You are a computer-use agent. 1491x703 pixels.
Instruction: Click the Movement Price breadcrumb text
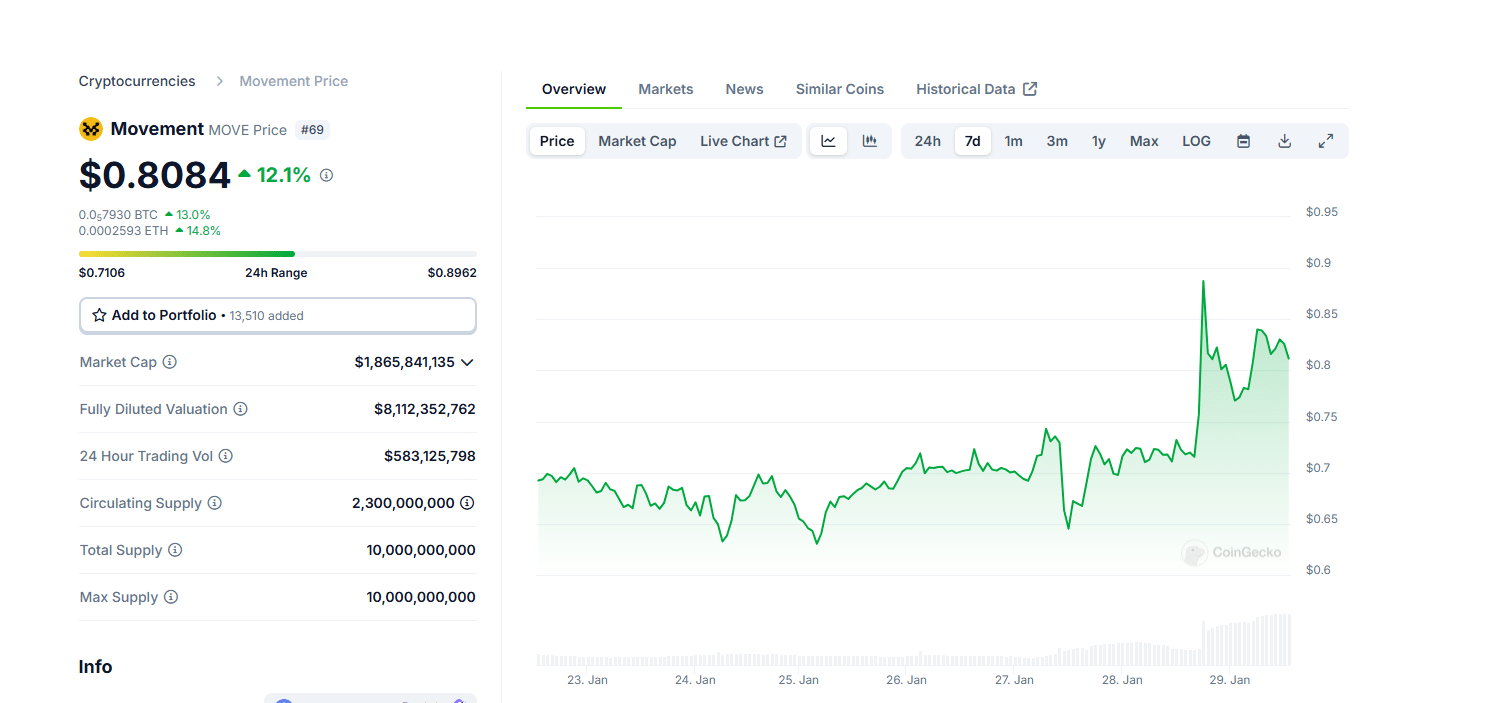coord(294,81)
